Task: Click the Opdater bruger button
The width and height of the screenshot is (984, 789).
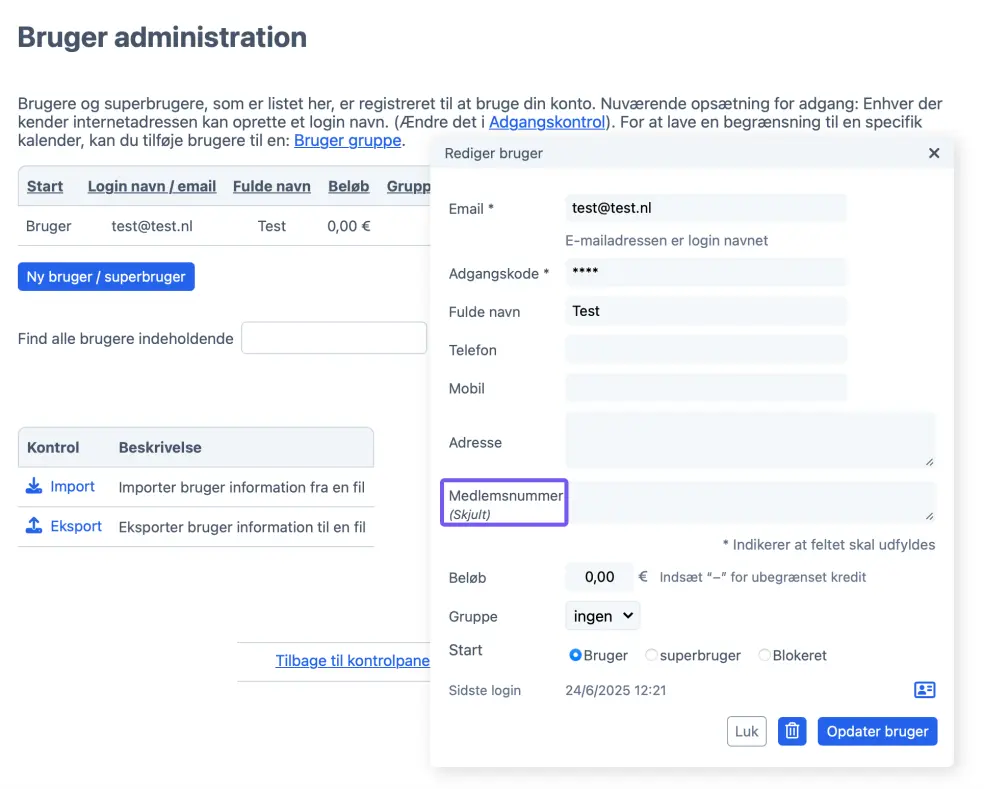Action: 876,731
